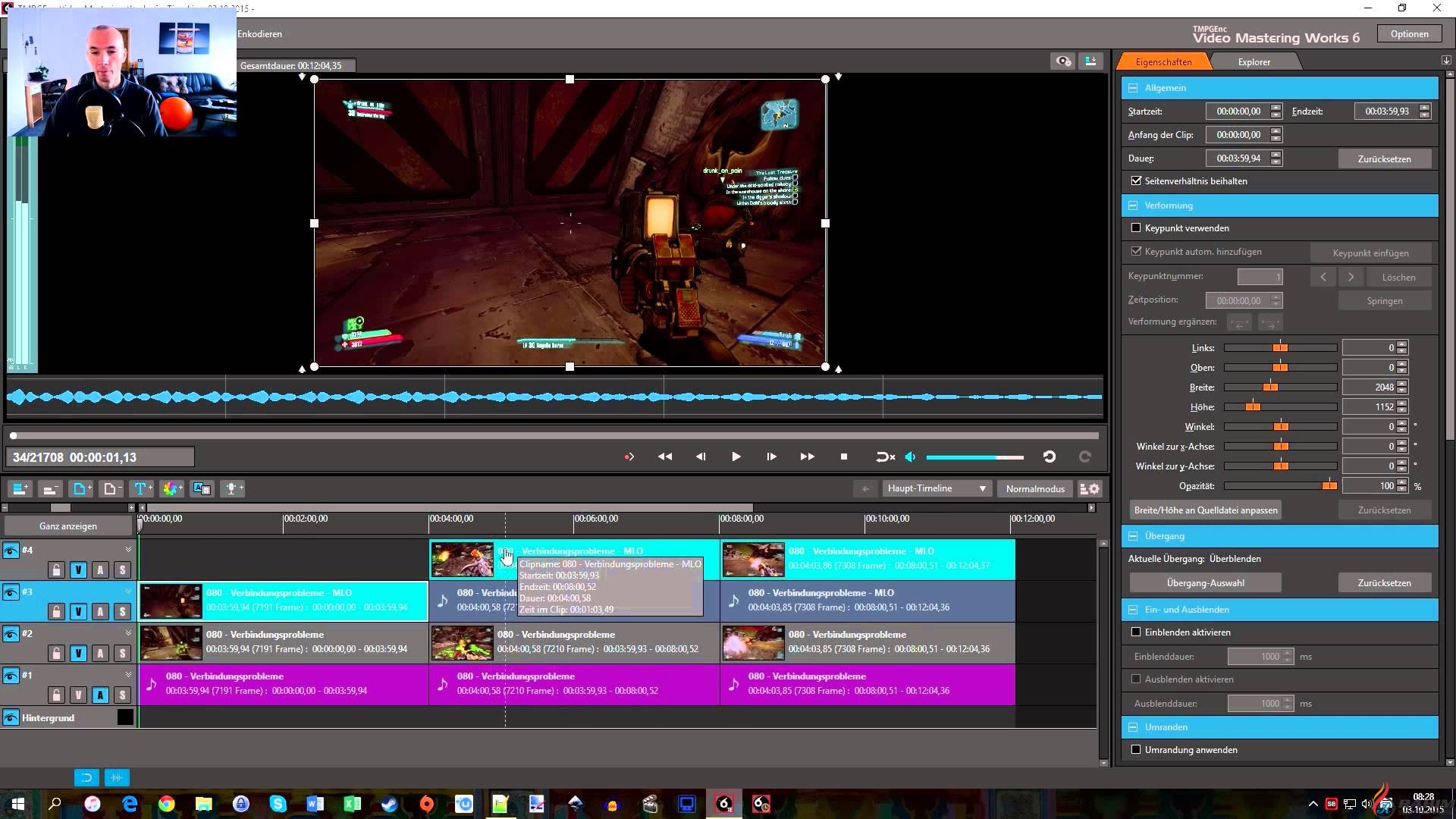Stop the preview playback
This screenshot has height=819, width=1456.
click(x=843, y=457)
